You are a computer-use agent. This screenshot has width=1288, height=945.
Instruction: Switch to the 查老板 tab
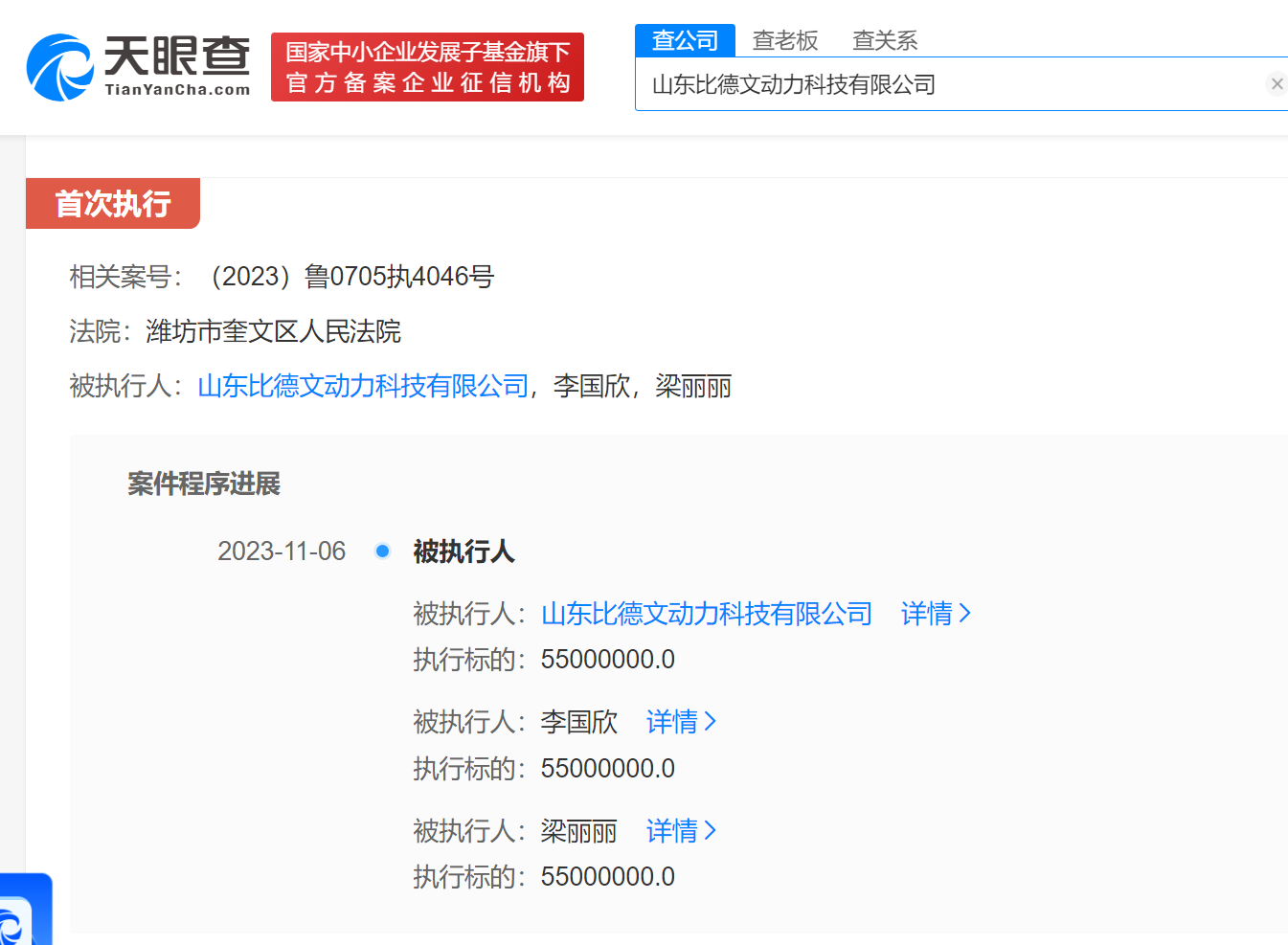784,40
